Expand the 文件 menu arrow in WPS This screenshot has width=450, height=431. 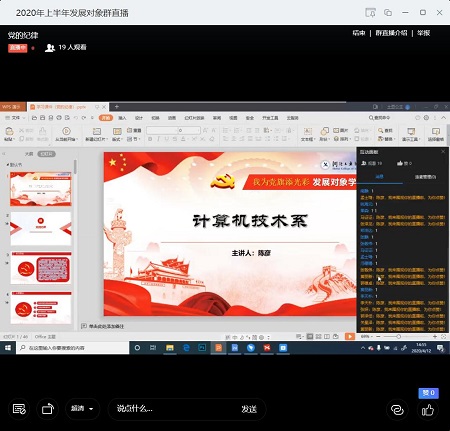24,118
